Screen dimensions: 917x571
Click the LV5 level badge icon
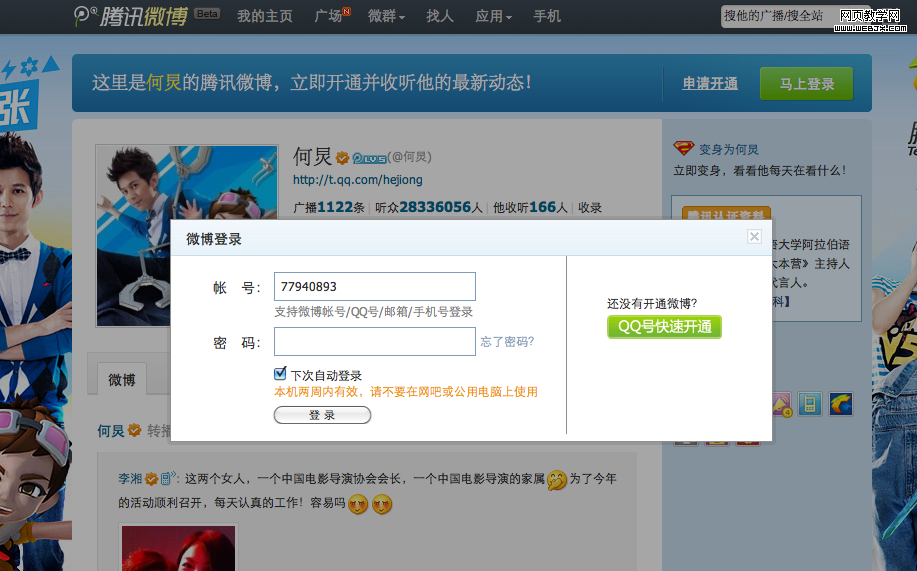(368, 157)
